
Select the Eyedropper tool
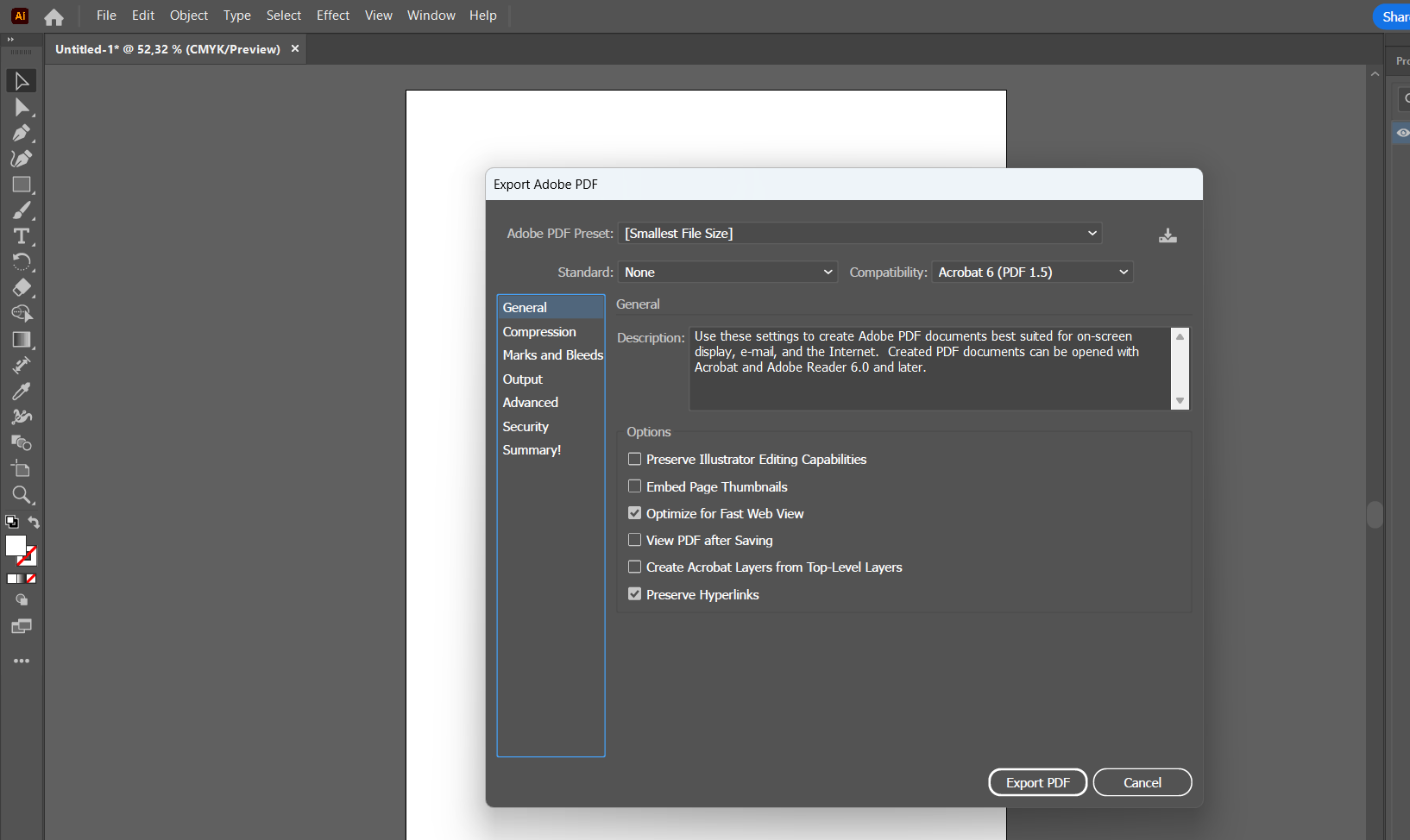tap(22, 392)
